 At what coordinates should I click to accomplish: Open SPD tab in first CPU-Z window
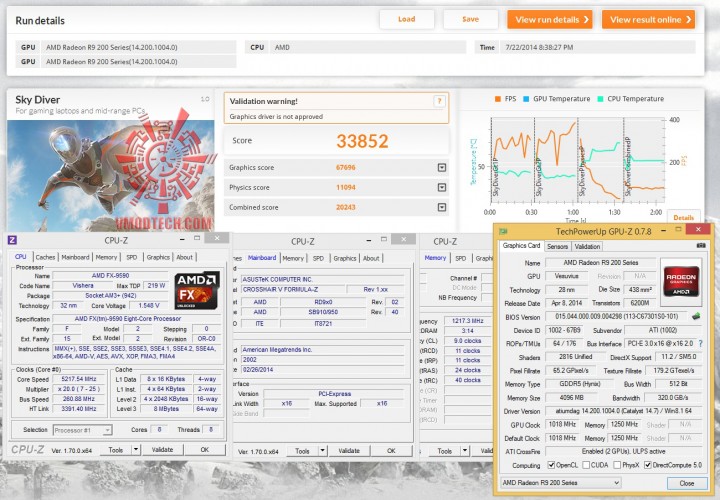(132, 258)
